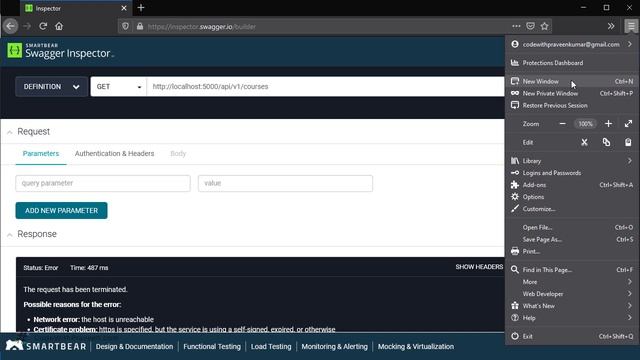640x360 pixels.
Task: Select New Window menu item
Action: click(x=572, y=82)
